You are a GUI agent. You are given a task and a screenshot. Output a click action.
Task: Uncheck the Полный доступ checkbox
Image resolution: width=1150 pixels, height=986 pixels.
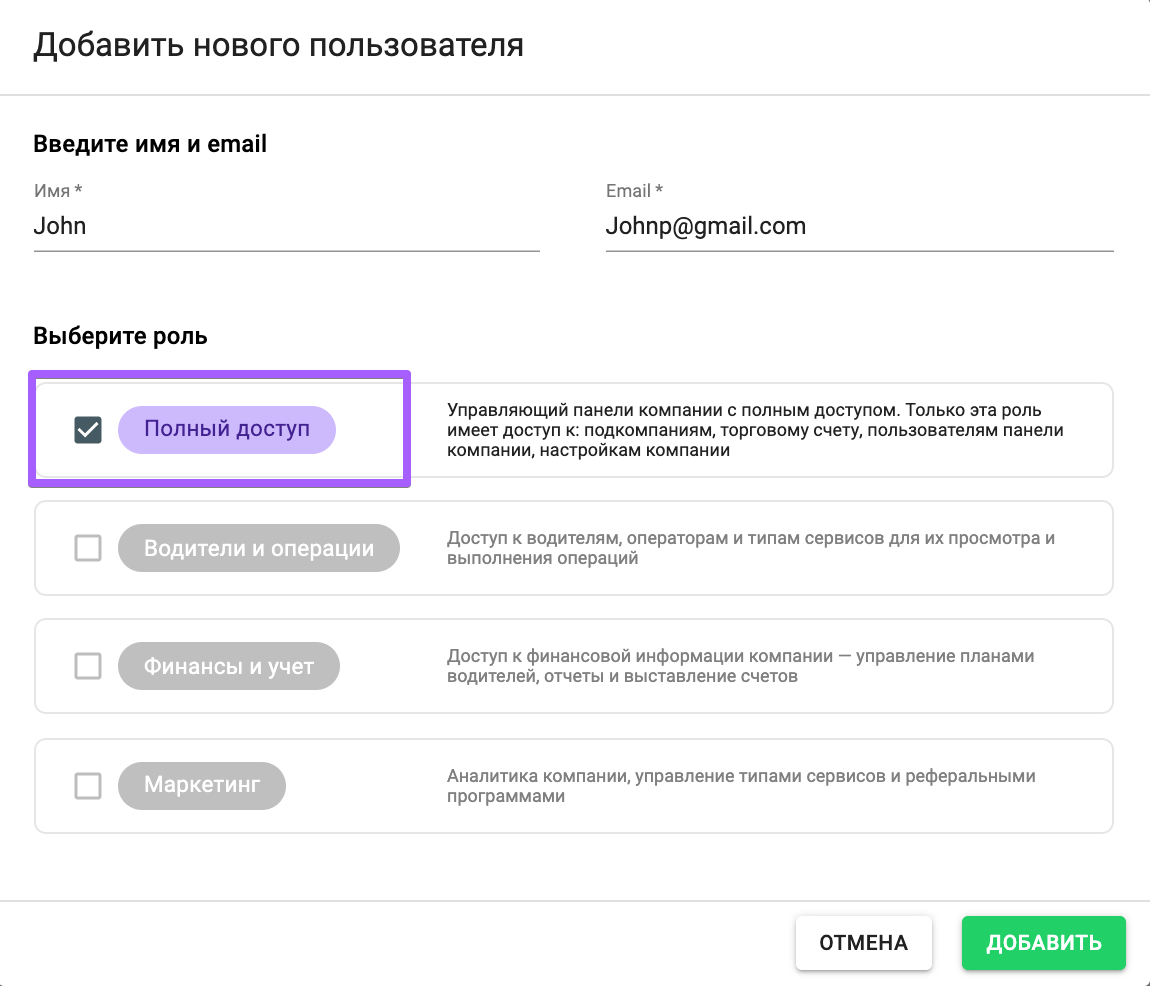click(x=88, y=430)
